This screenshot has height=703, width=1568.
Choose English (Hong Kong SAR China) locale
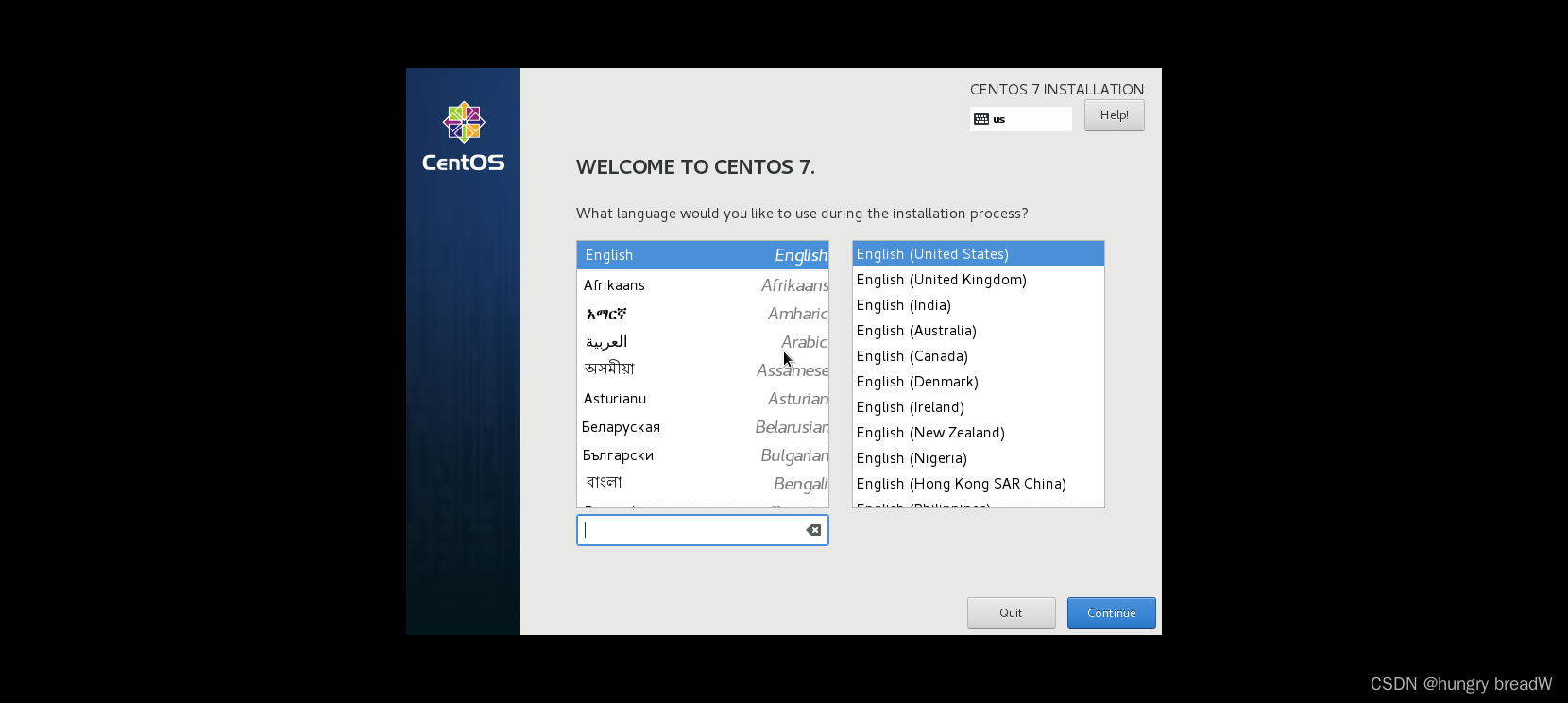(x=979, y=484)
